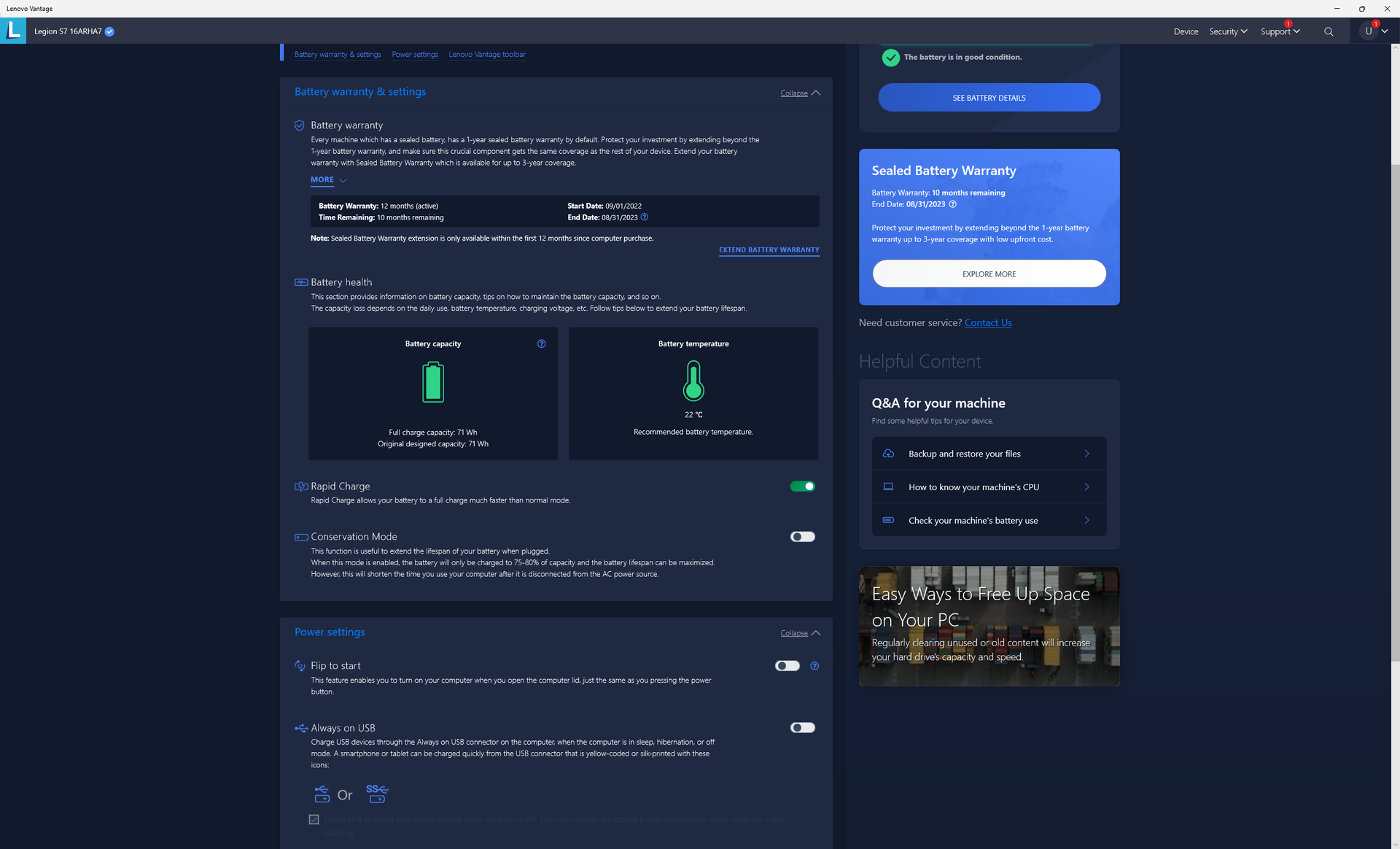Open the Device menu
The width and height of the screenshot is (1400, 849).
tap(1186, 31)
